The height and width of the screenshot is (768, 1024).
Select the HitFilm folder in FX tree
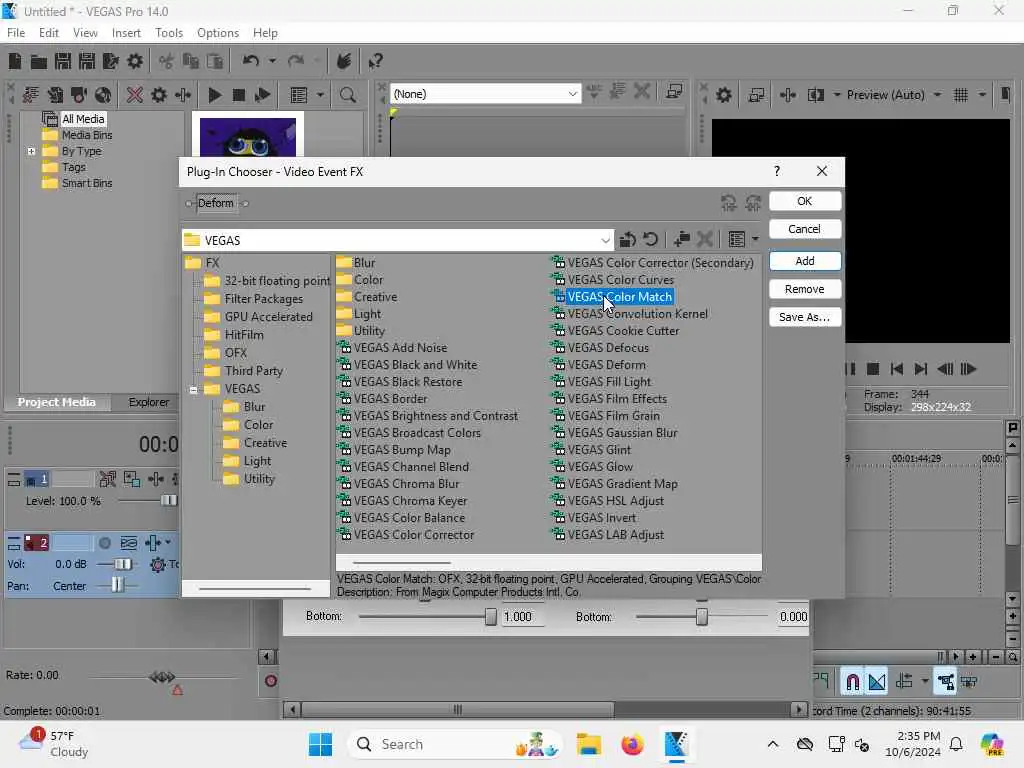244,335
